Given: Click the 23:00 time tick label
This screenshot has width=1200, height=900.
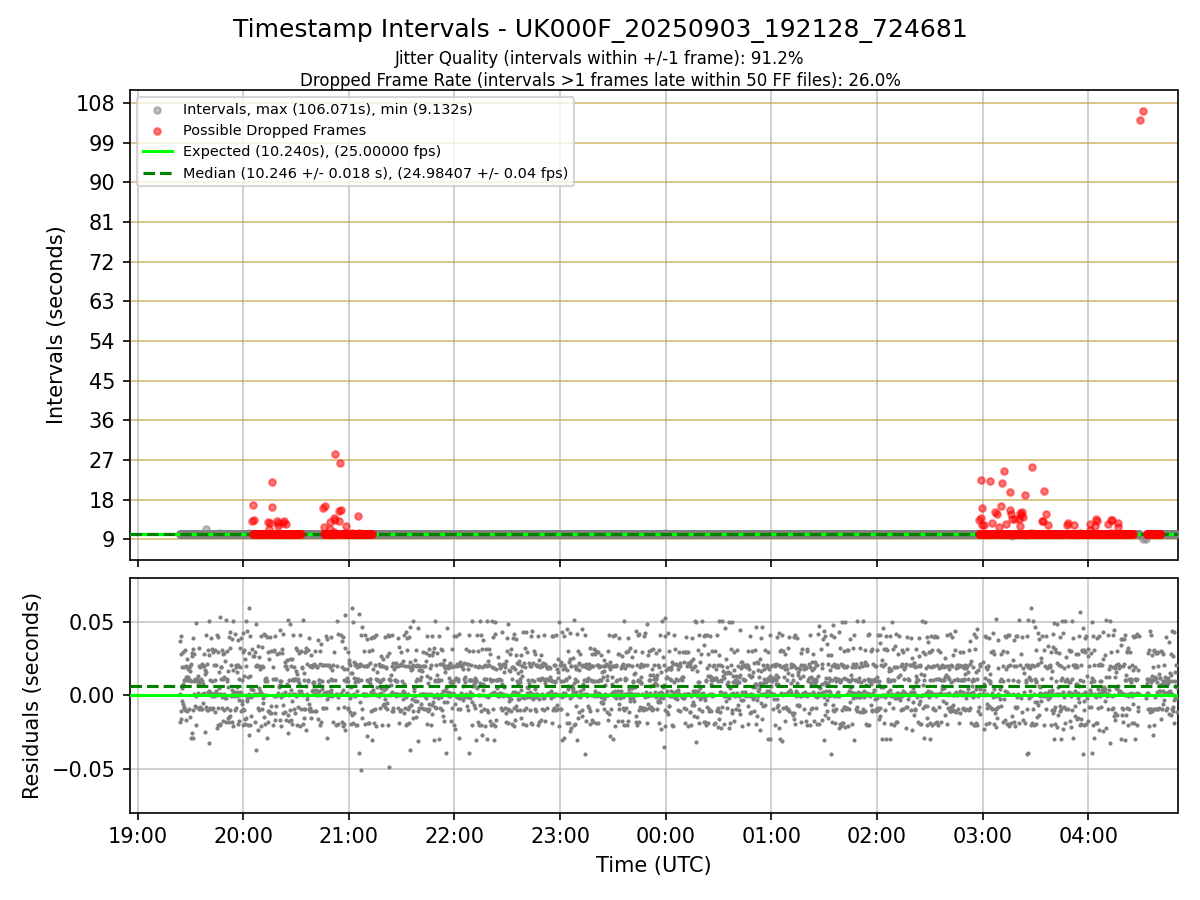Looking at the screenshot, I should point(560,834).
